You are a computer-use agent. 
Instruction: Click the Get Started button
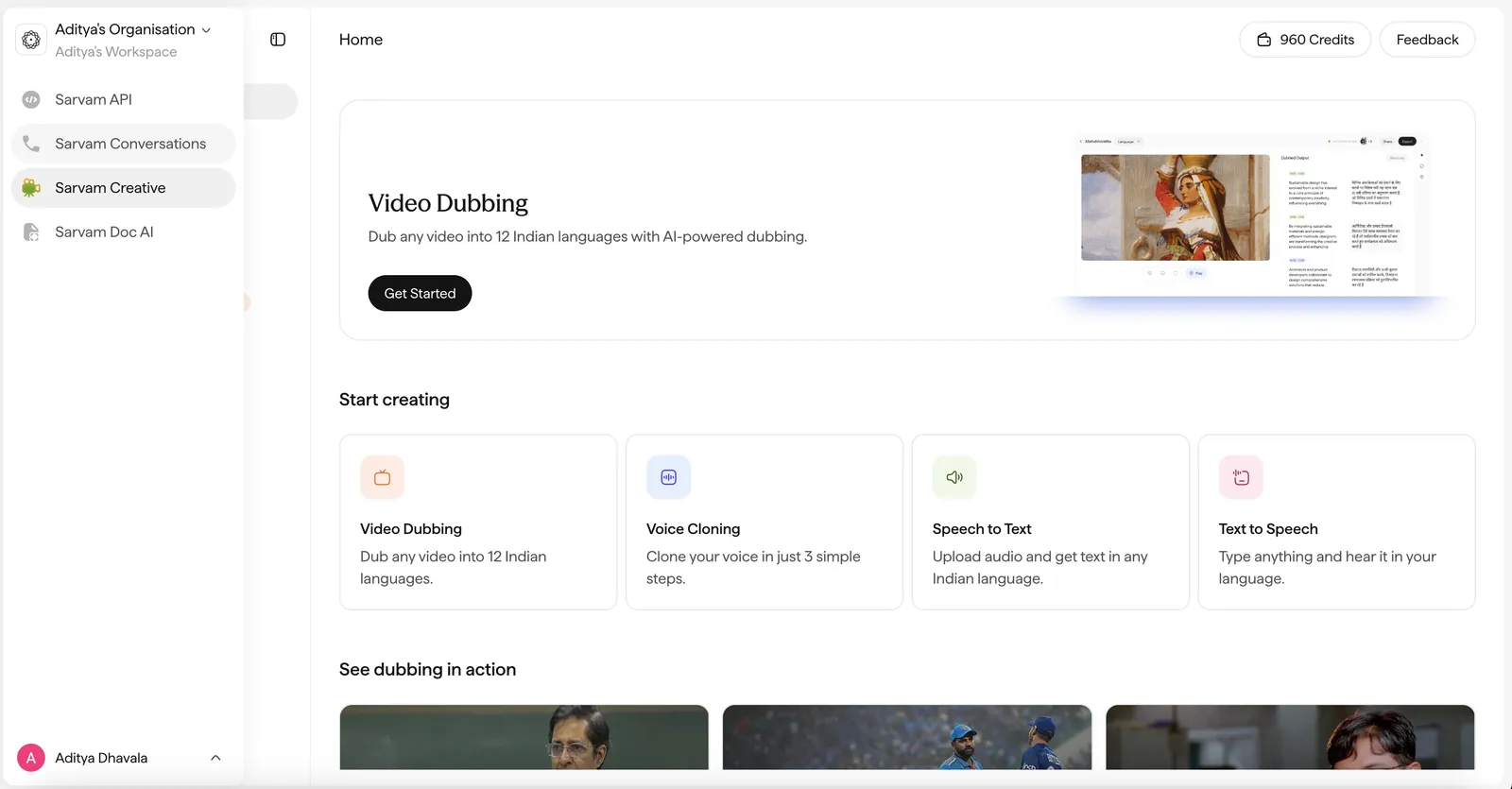(x=420, y=294)
